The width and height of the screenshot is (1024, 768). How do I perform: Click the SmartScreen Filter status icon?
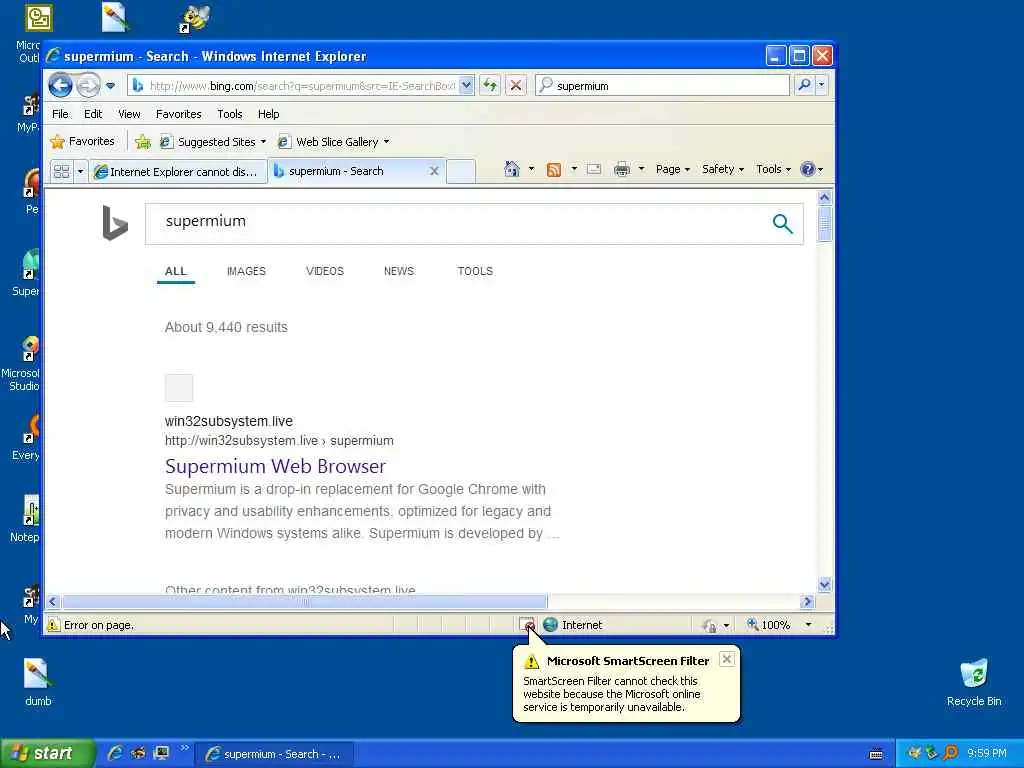[x=527, y=625]
